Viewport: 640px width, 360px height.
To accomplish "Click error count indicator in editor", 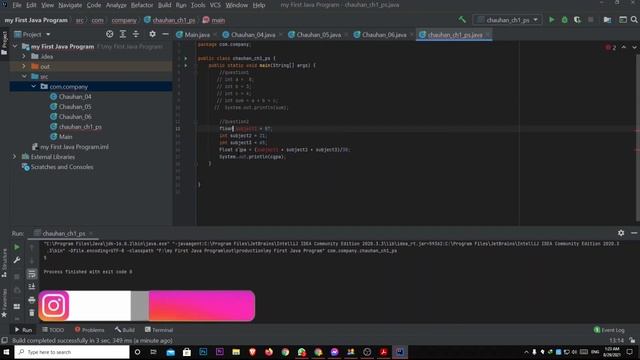I will (611, 47).
